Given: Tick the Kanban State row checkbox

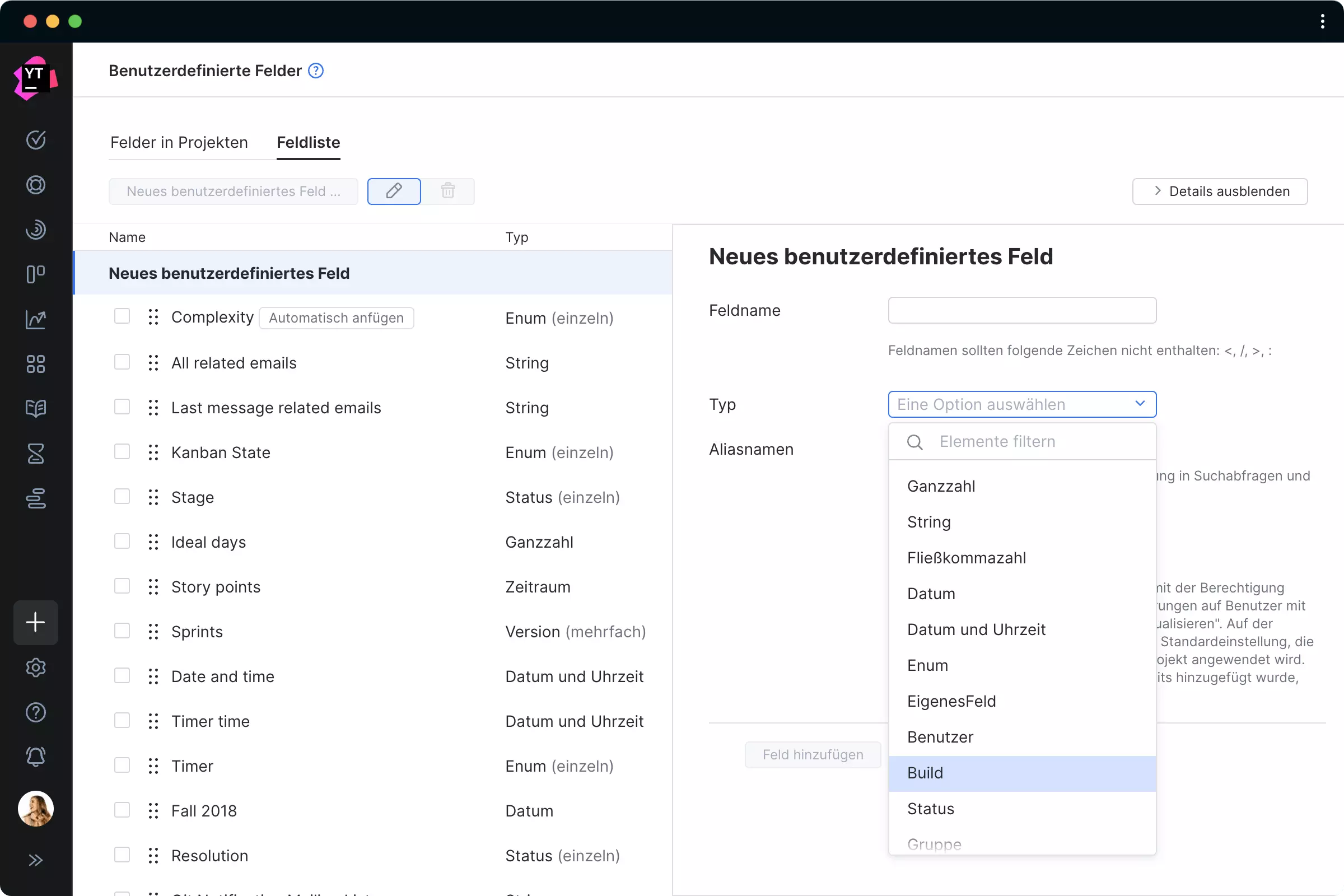Looking at the screenshot, I should point(122,452).
